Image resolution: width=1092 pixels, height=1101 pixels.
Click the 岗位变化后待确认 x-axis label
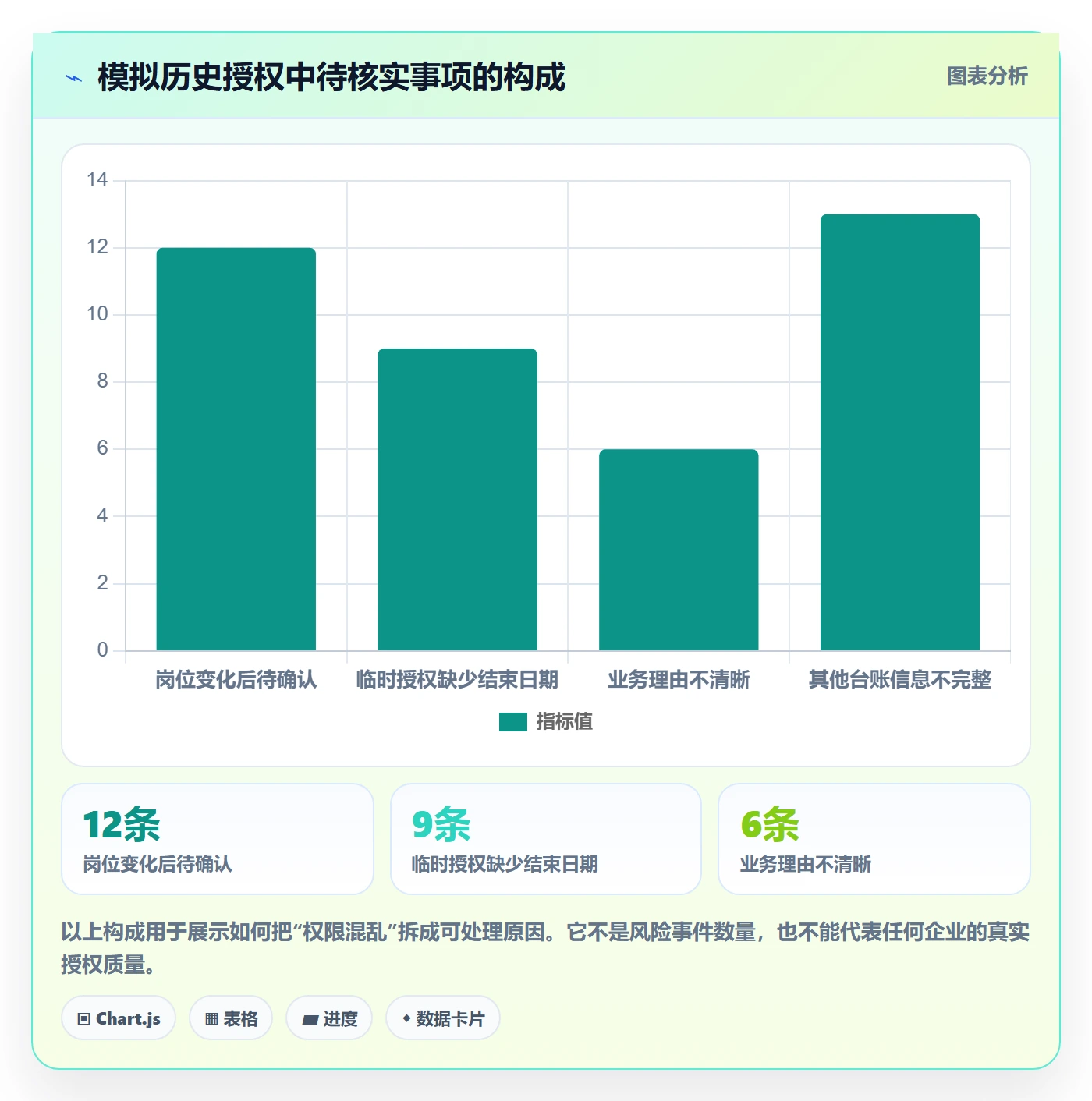236,680
